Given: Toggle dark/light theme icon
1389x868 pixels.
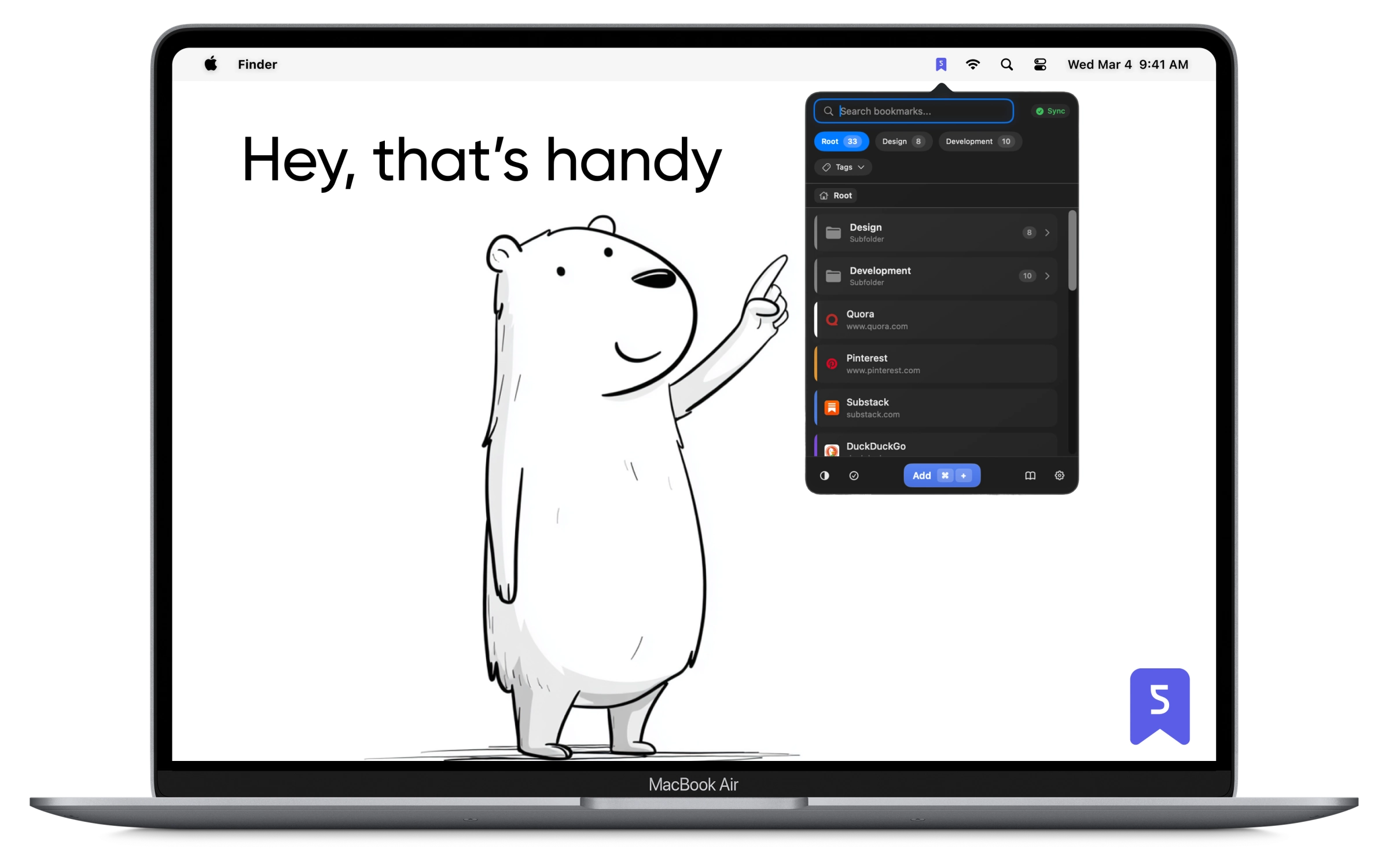Looking at the screenshot, I should 825,476.
